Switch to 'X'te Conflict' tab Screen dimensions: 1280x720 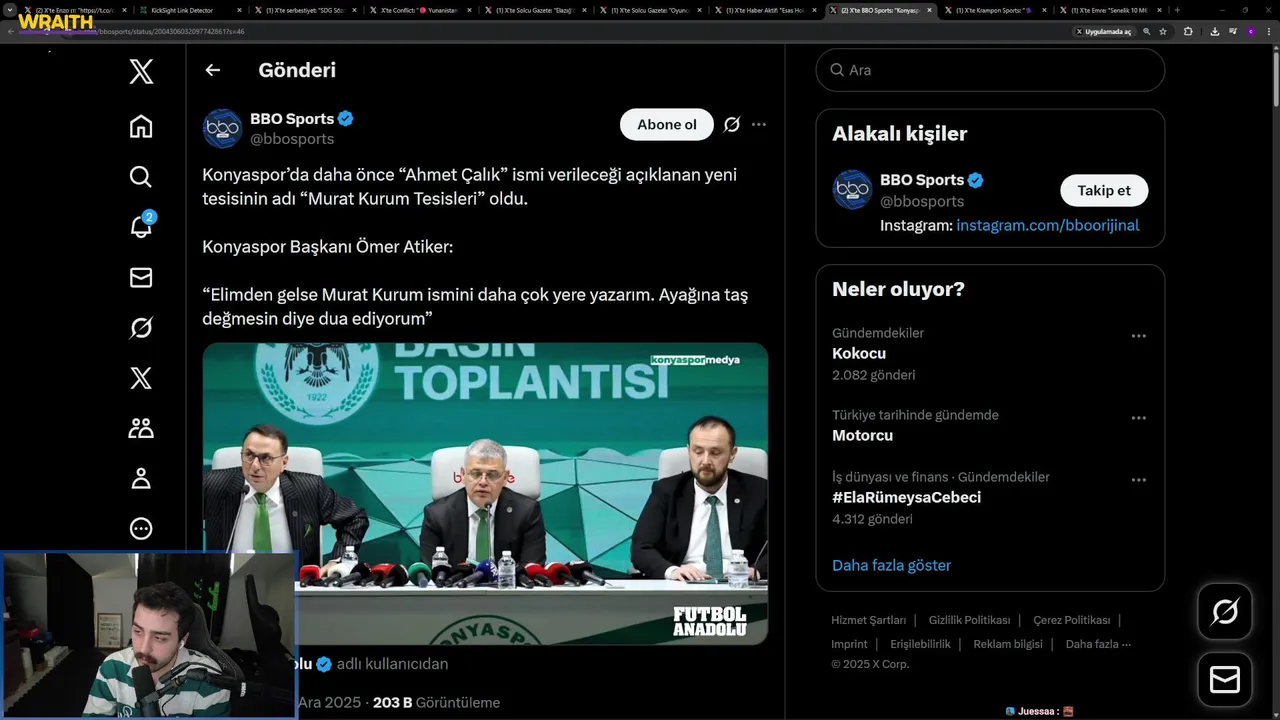click(x=420, y=10)
